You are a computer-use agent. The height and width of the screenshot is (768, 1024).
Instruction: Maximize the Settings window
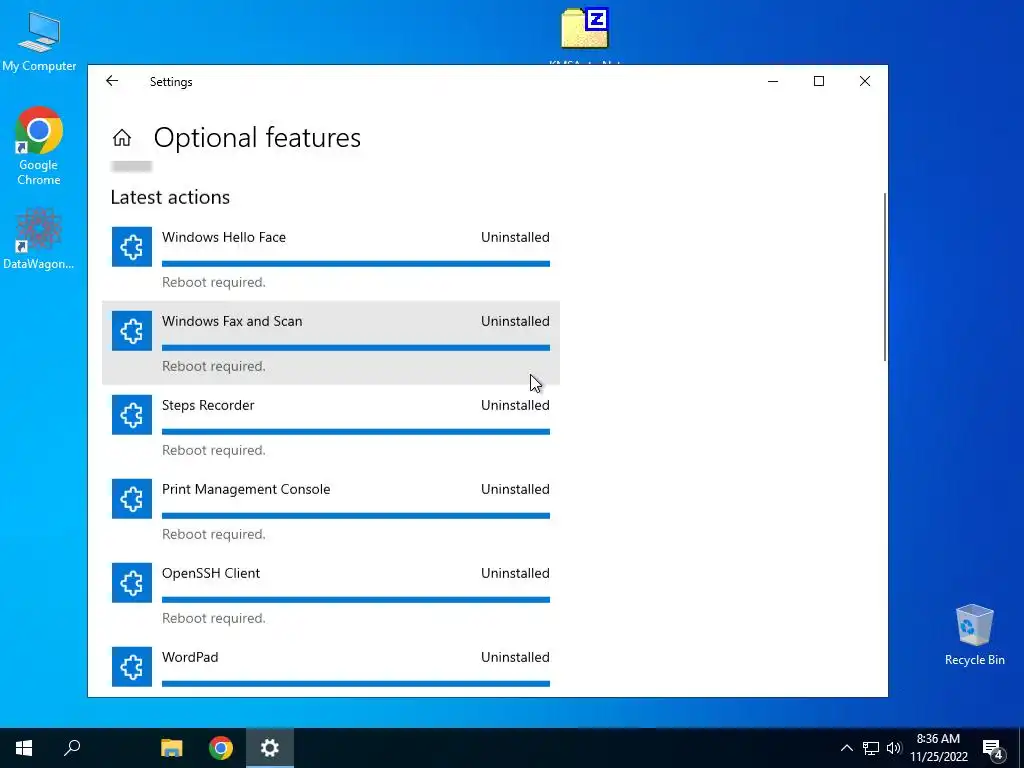[x=819, y=81]
